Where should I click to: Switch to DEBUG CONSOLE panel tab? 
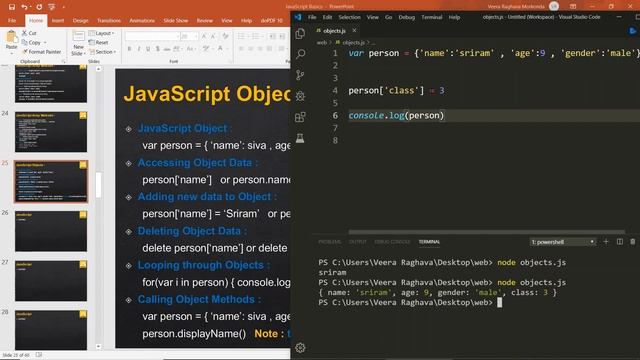[392, 242]
